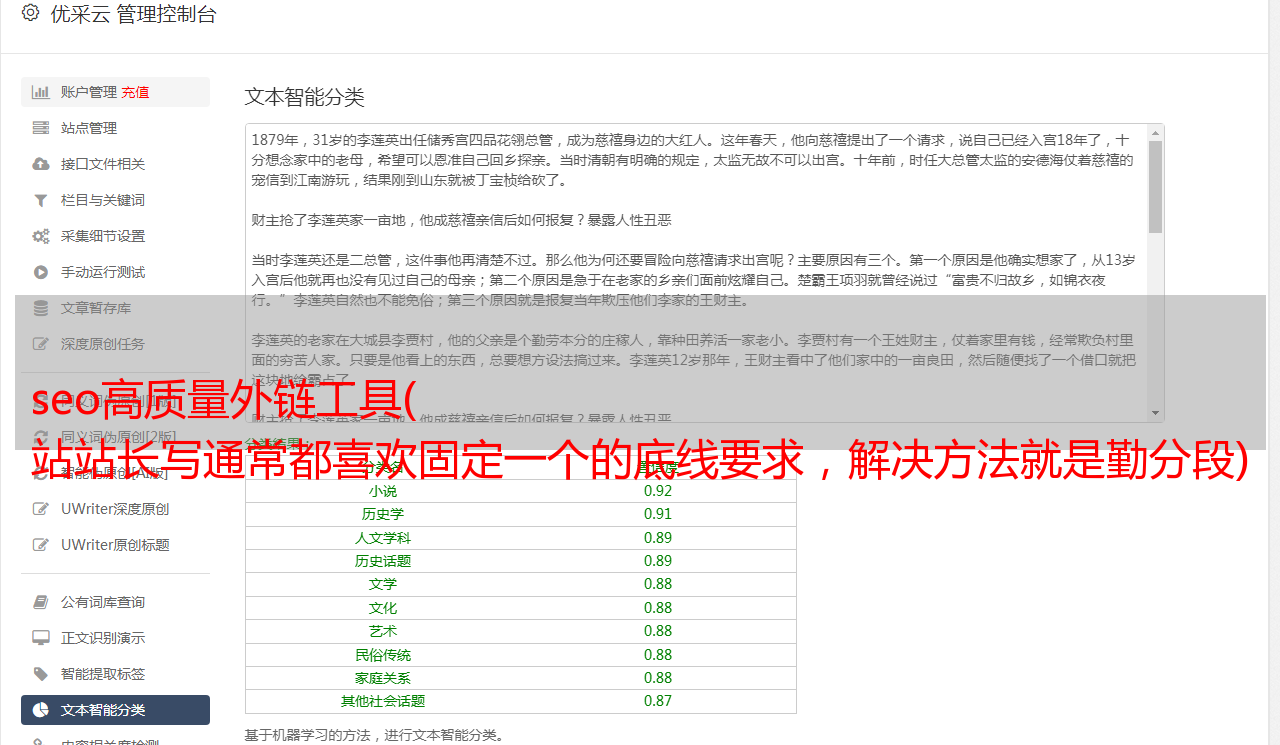Click the funnel icon for 栏目与关键词

coord(41,200)
